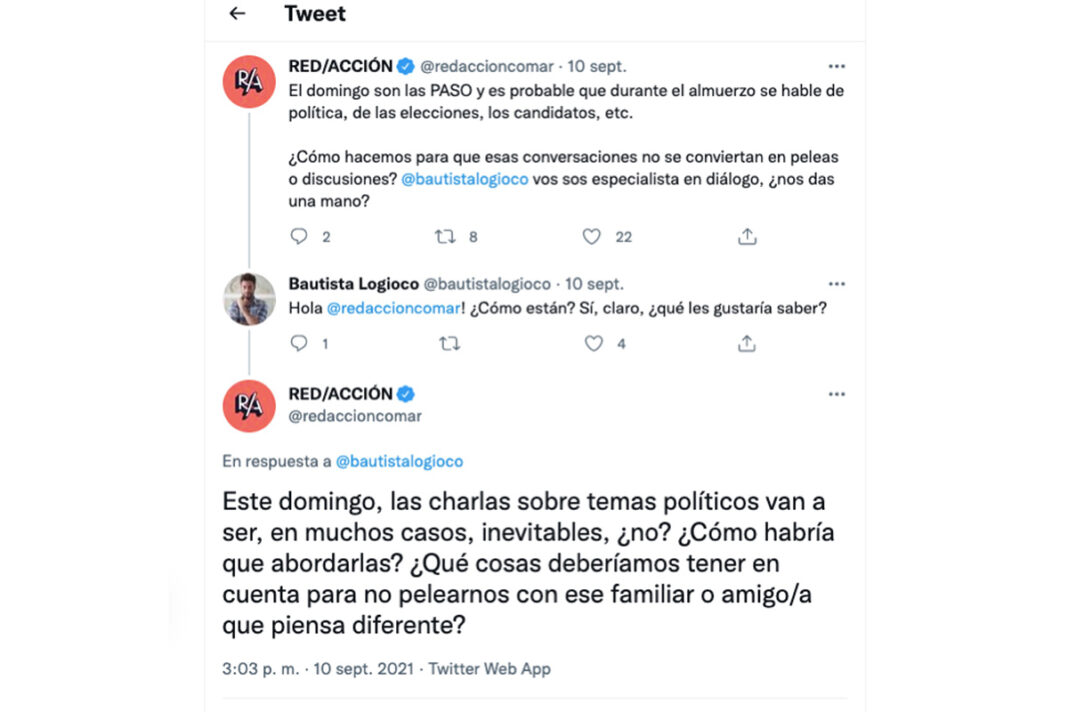Like Bautista Logioco's tweet
Screen dimensions: 1068x712
594,344
